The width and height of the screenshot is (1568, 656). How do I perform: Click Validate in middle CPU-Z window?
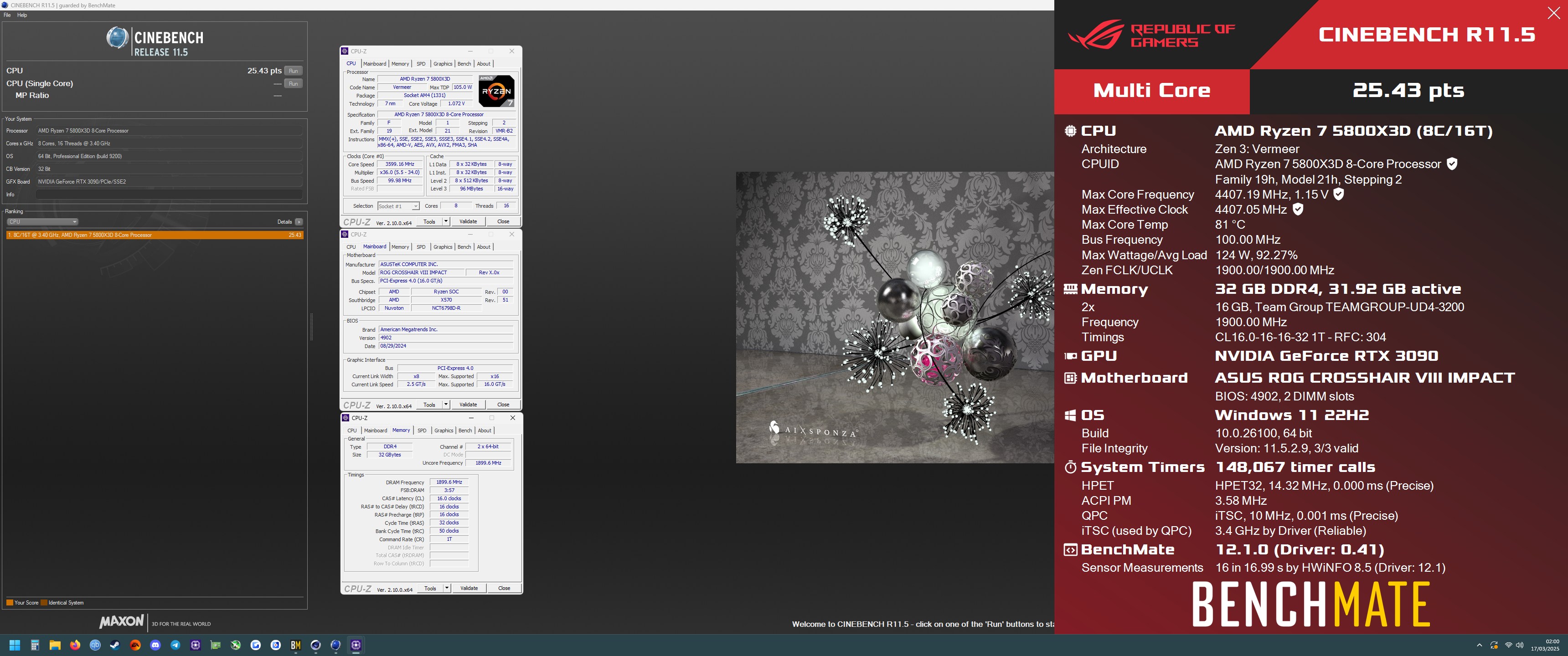click(468, 405)
